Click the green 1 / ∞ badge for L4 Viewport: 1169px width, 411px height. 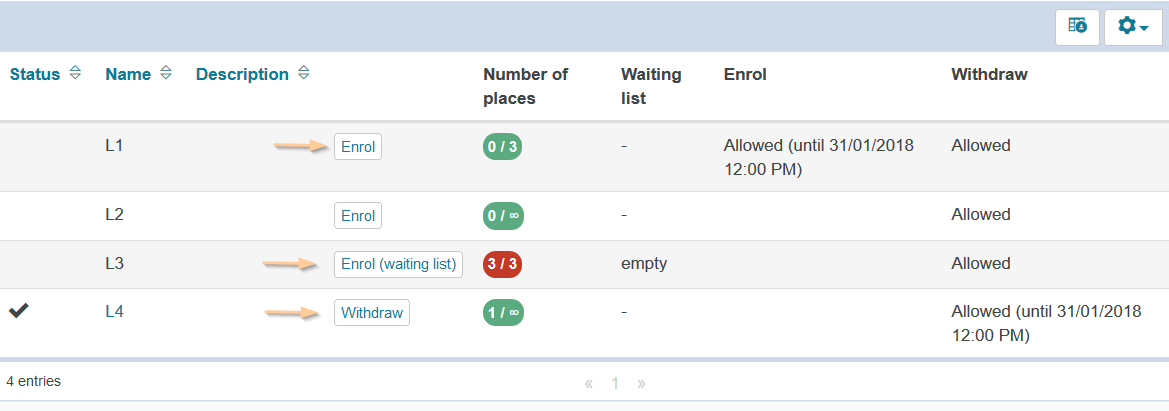pyautogui.click(x=503, y=313)
